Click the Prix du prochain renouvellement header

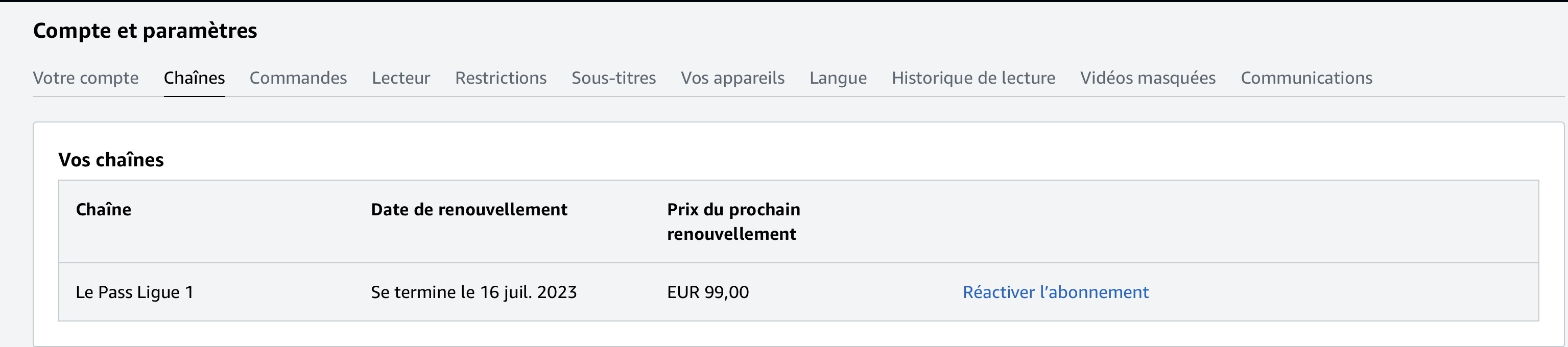pyautogui.click(x=733, y=221)
